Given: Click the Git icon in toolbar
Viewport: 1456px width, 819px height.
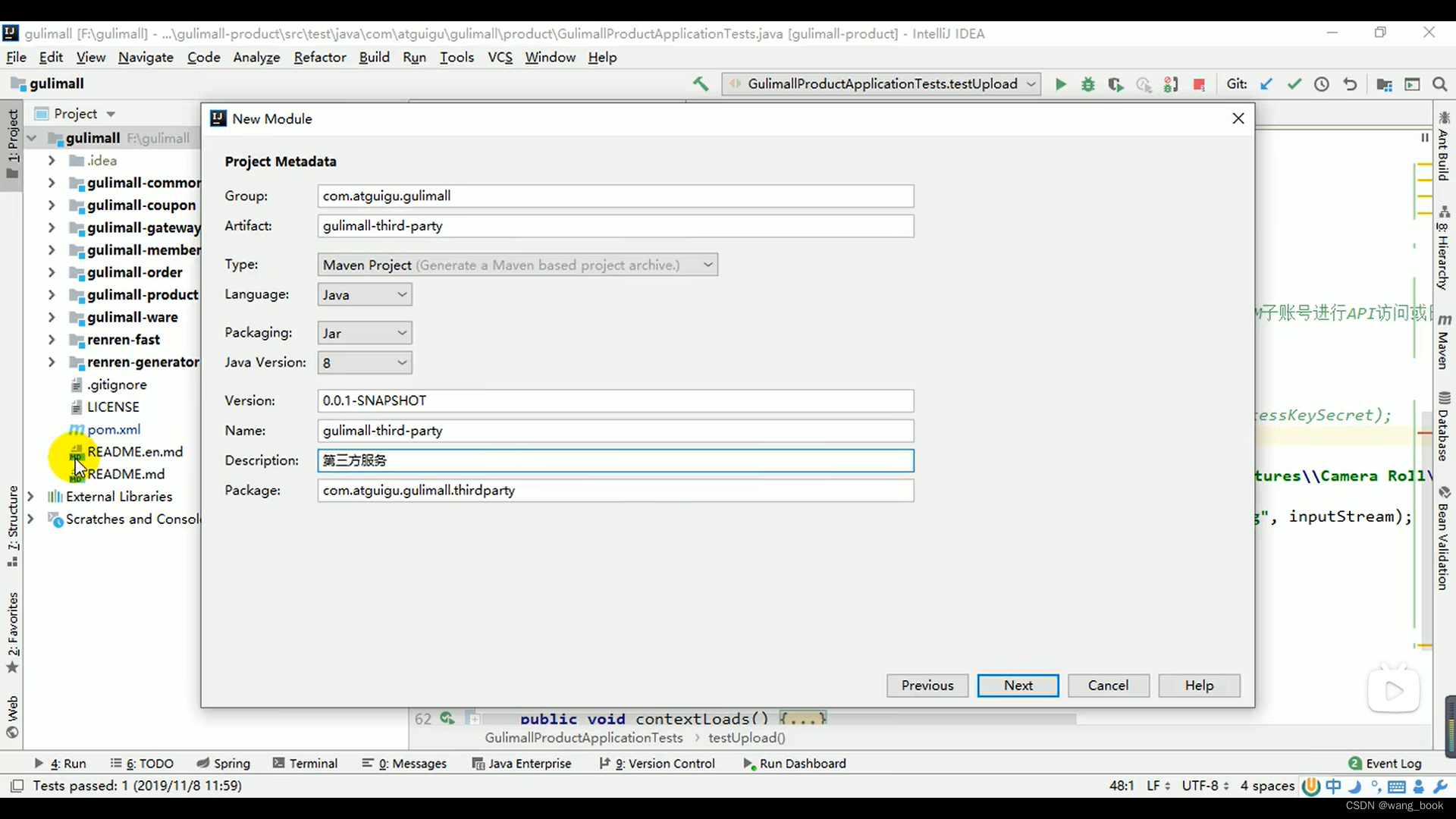Looking at the screenshot, I should [x=1240, y=84].
